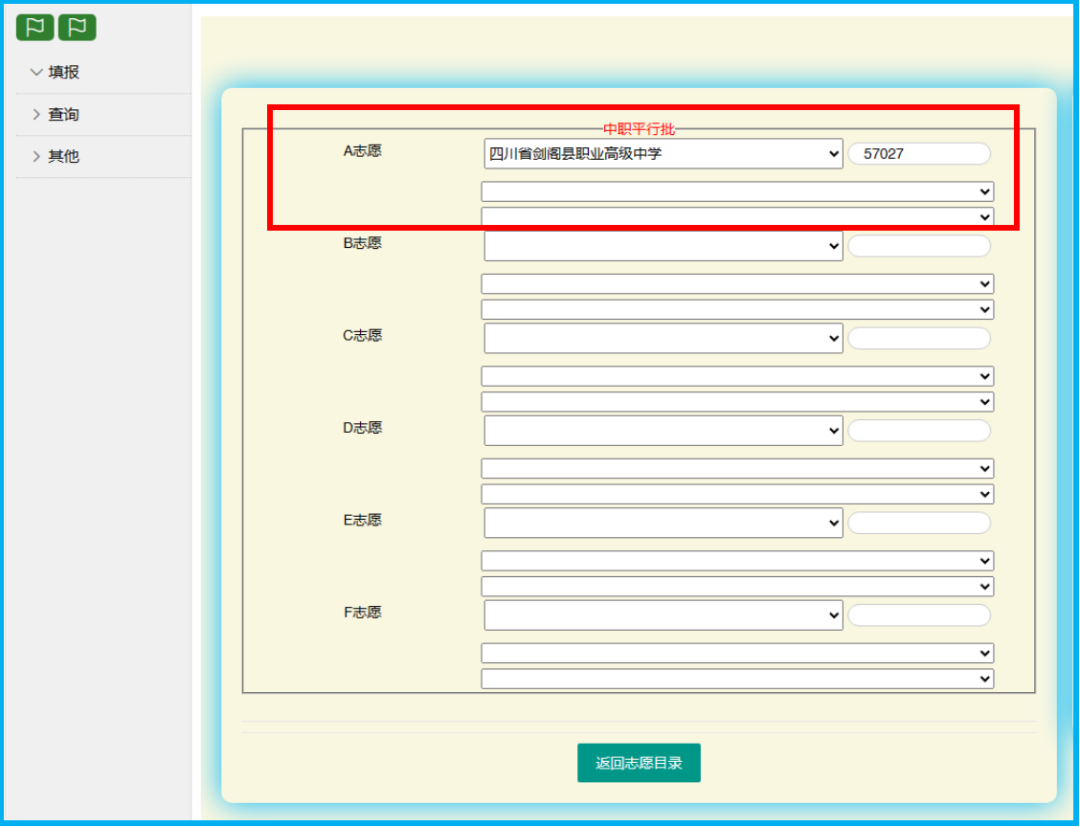Open A志愿 school dropdown showing 四川省剑阁县职业高级中学
1080x827 pixels.
tap(663, 154)
